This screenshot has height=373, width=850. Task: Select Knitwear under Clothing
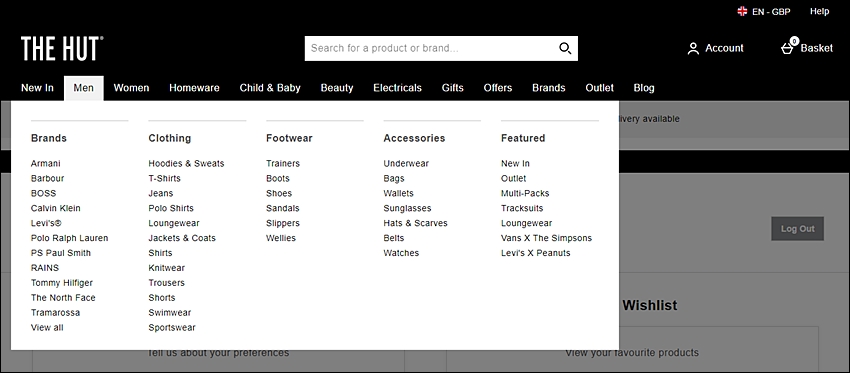tap(166, 268)
